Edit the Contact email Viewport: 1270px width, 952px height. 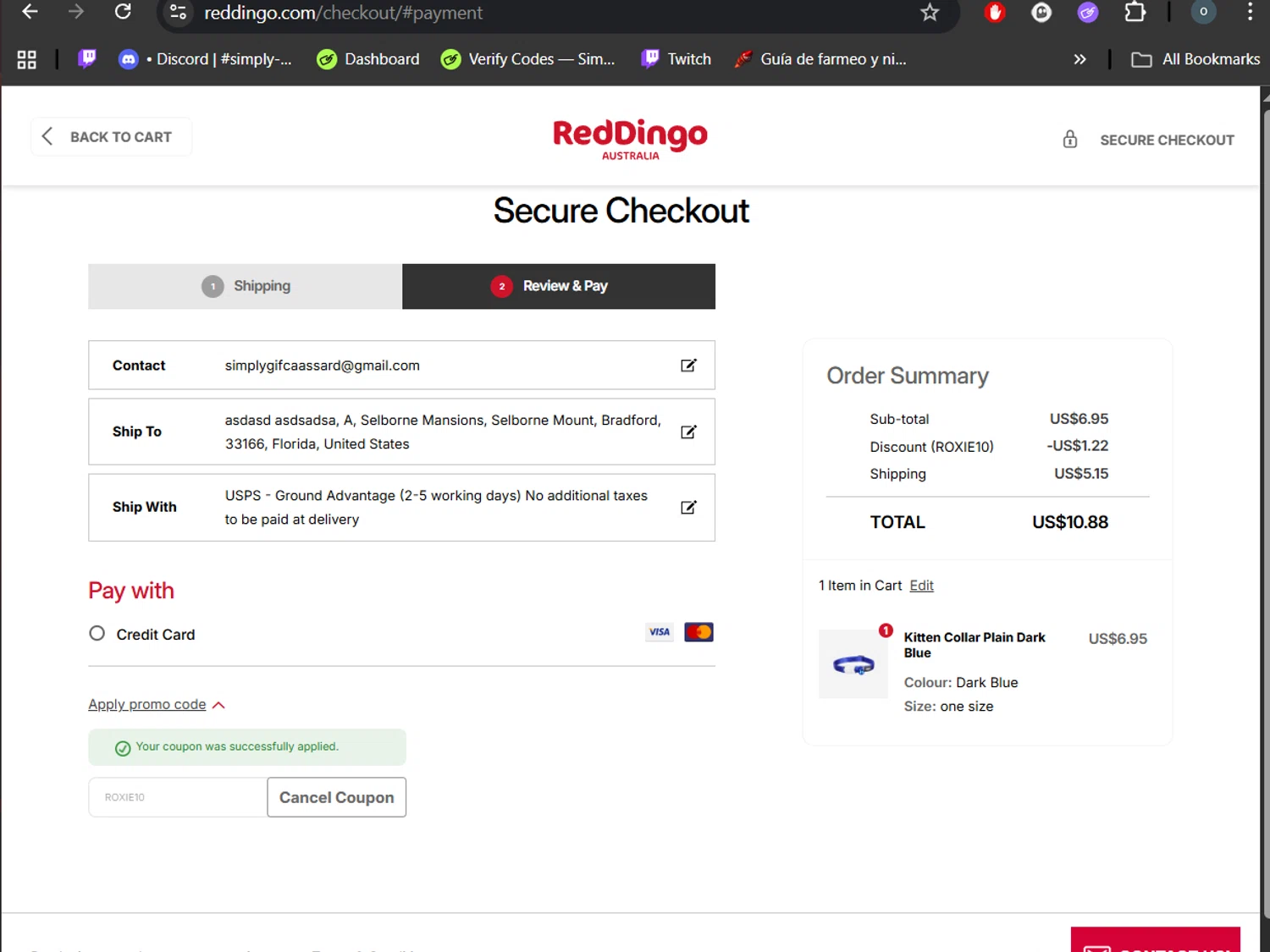tap(688, 366)
